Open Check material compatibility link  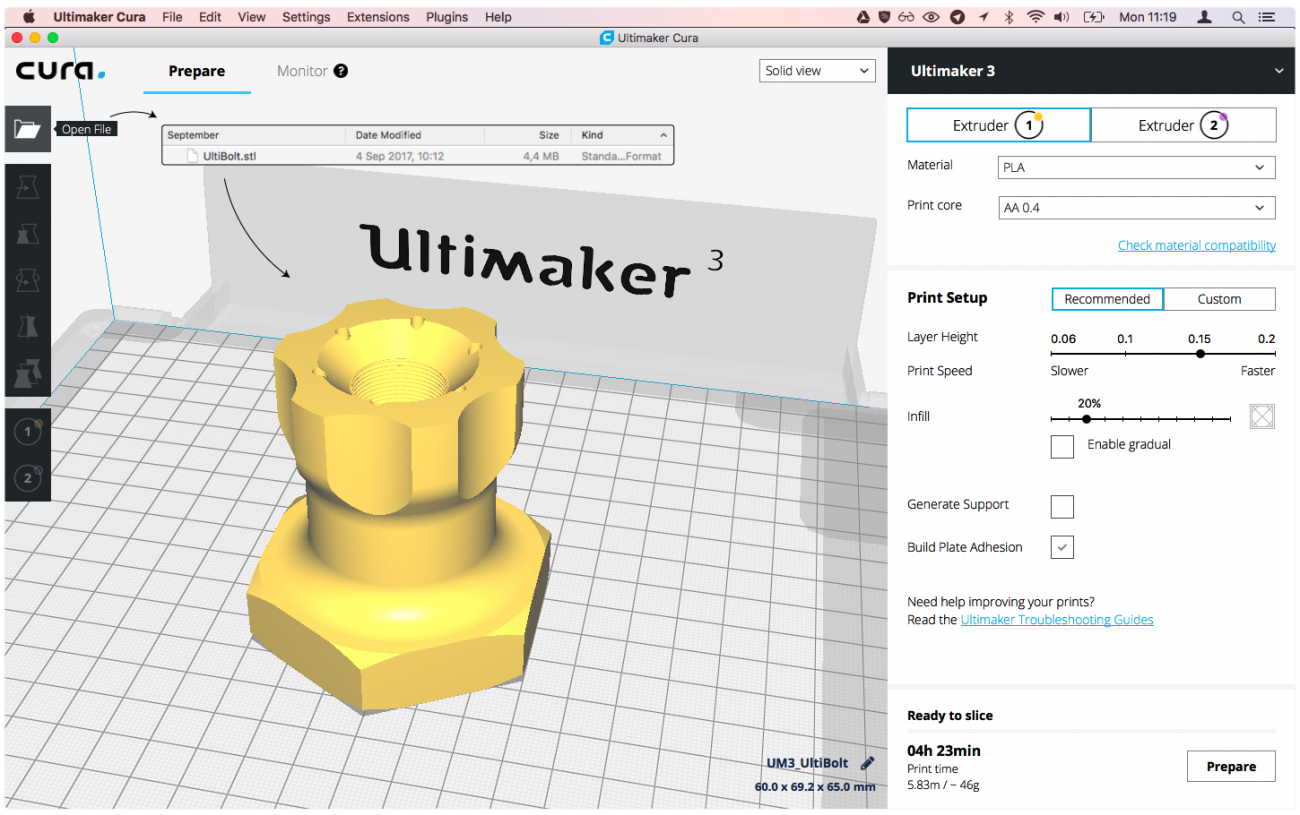1197,245
